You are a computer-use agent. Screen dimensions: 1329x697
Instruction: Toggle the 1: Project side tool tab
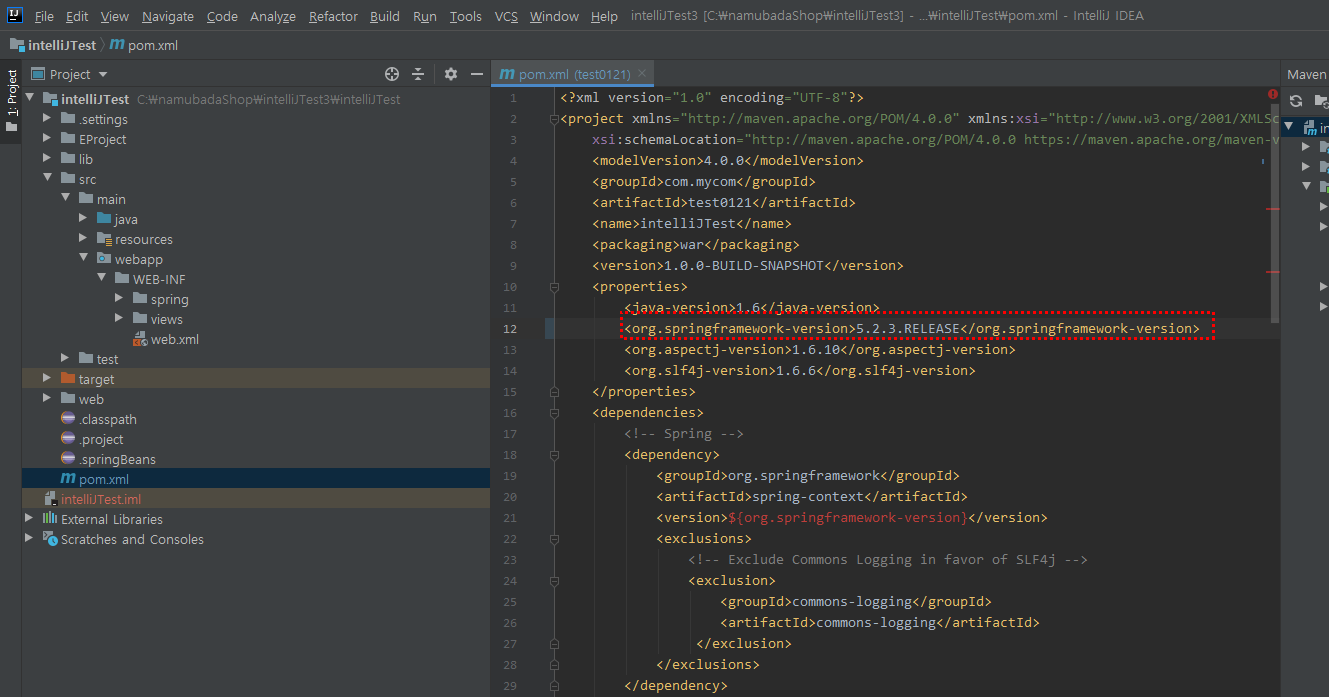tap(11, 103)
